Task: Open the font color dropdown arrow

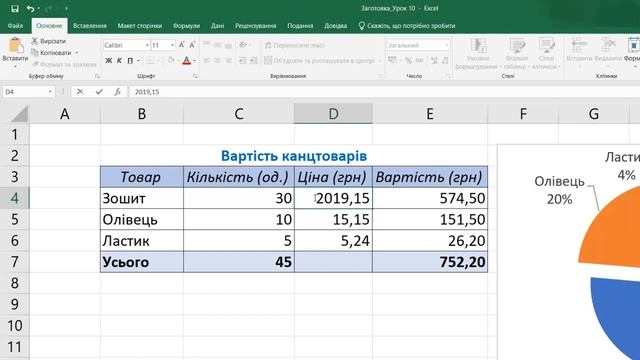Action: pos(194,61)
